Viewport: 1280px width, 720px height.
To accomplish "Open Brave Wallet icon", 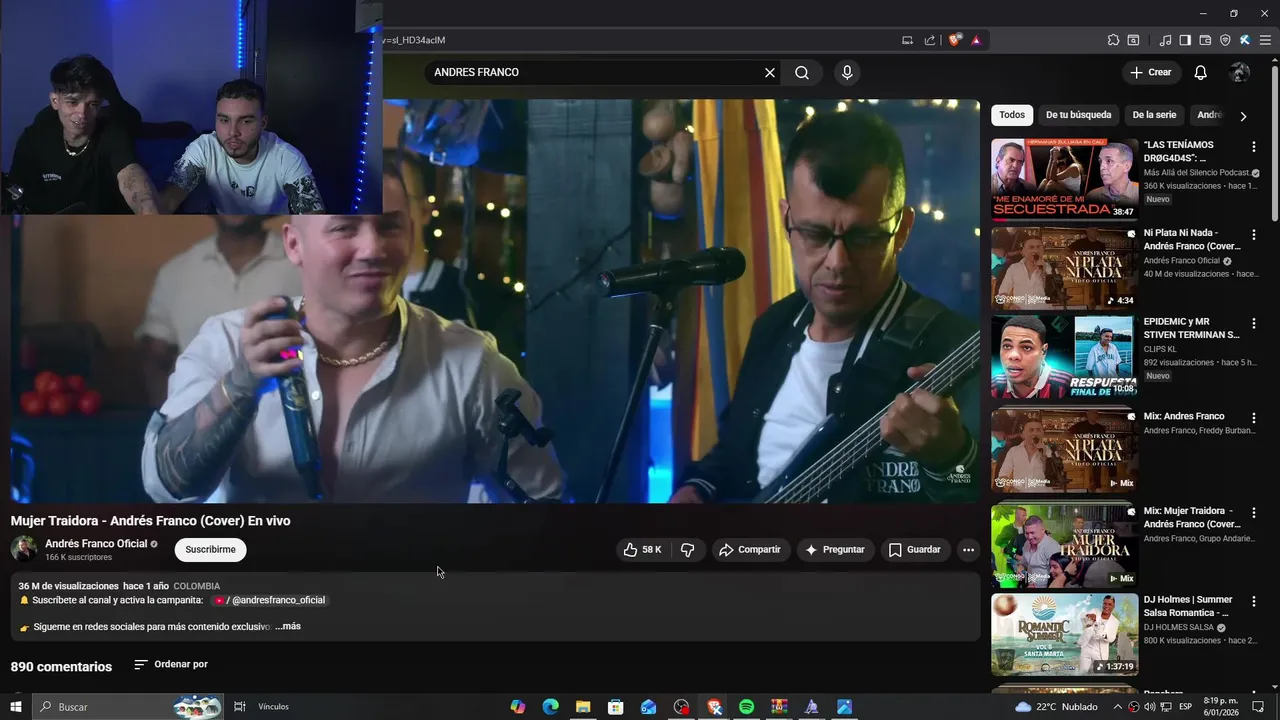I will (1205, 40).
